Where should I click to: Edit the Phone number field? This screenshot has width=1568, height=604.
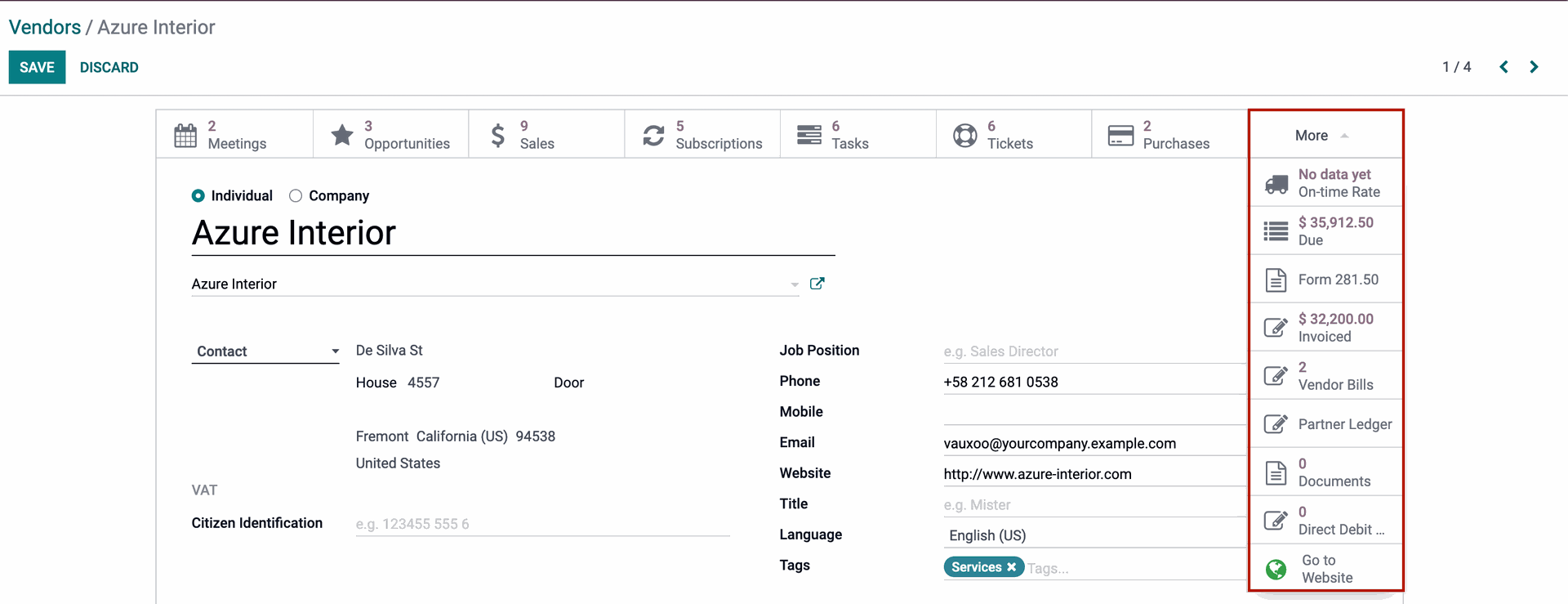pos(1095,382)
